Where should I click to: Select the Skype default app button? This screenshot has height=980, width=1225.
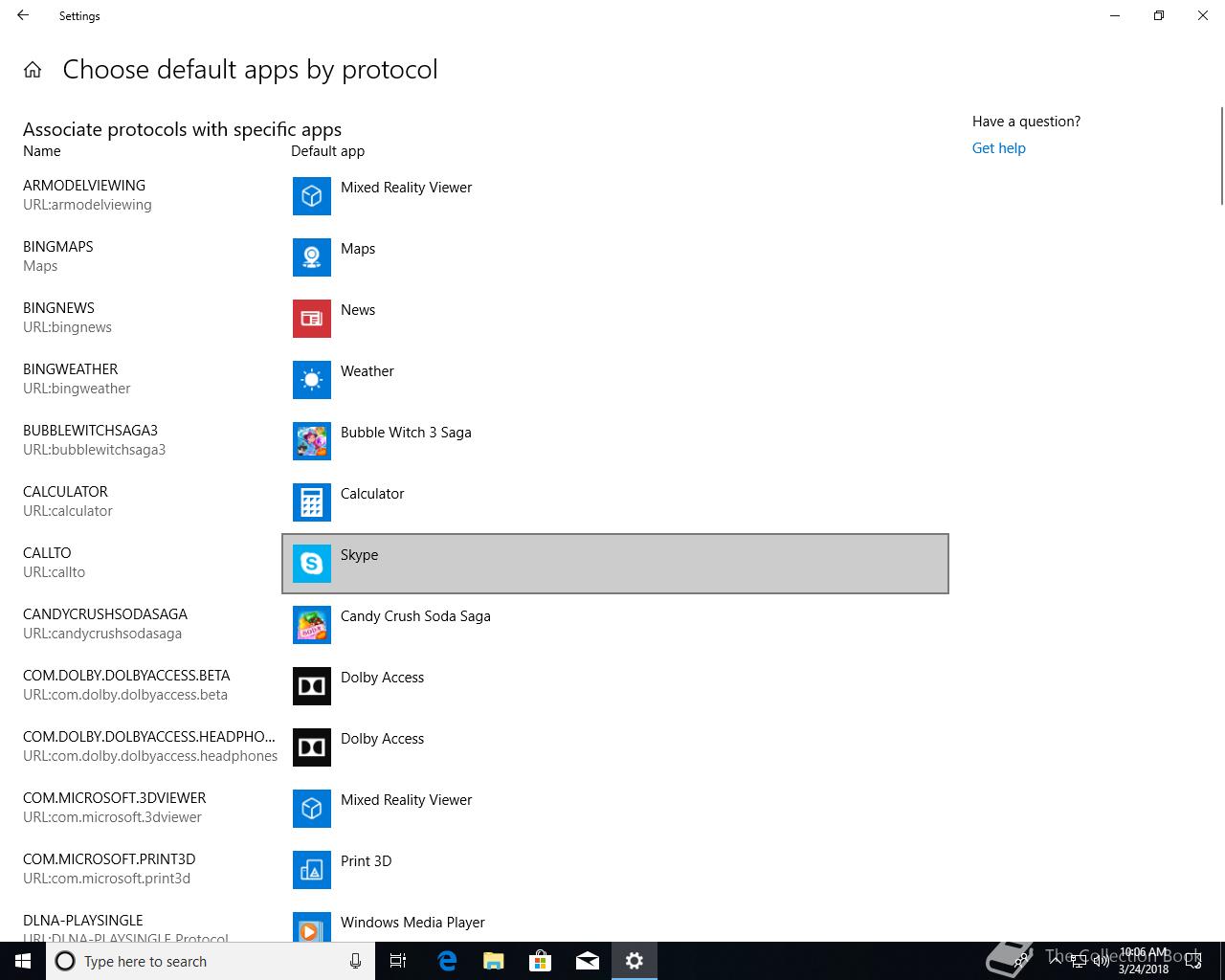pos(615,564)
